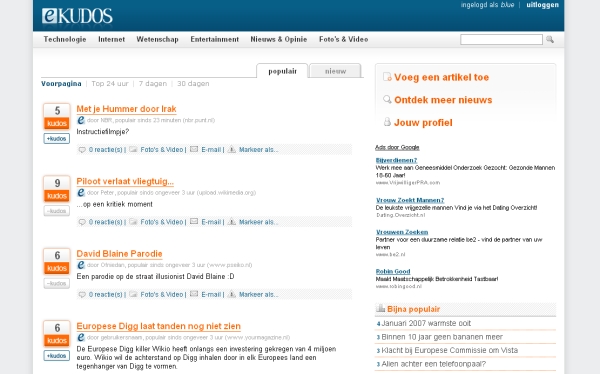This screenshot has width=600, height=374.
Task: Click warning icon on Piloot article row
Action: (232, 222)
